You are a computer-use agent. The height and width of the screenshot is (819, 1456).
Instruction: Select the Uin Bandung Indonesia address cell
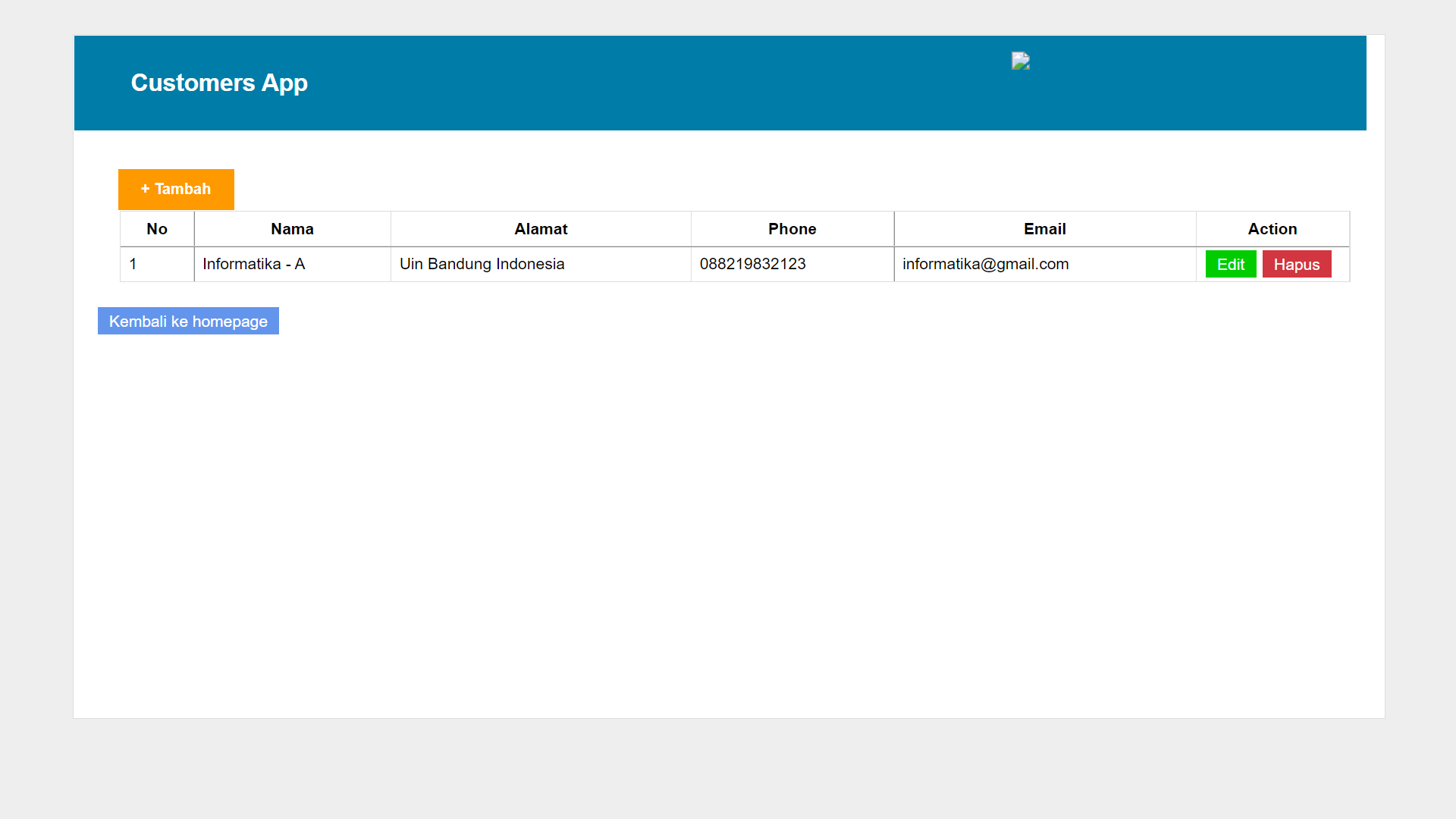point(482,264)
